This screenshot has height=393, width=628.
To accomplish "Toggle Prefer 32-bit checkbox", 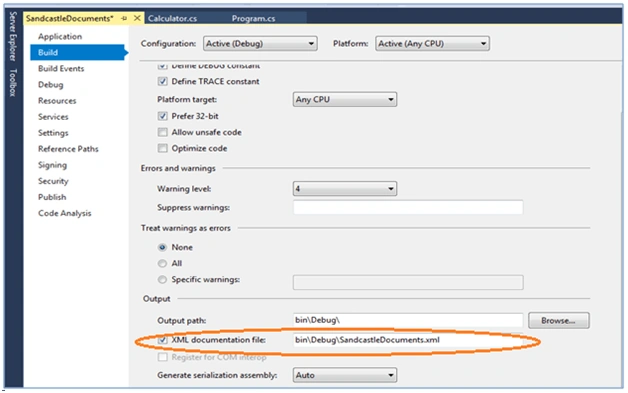I will [x=163, y=116].
